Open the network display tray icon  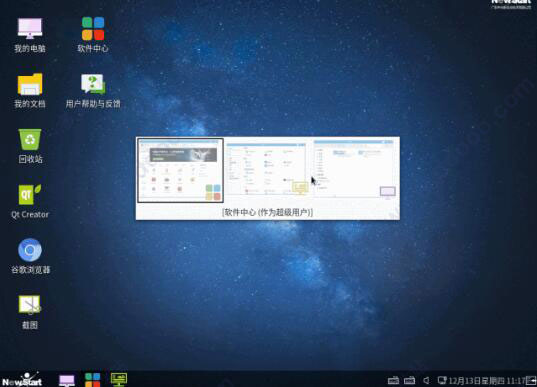pos(442,380)
